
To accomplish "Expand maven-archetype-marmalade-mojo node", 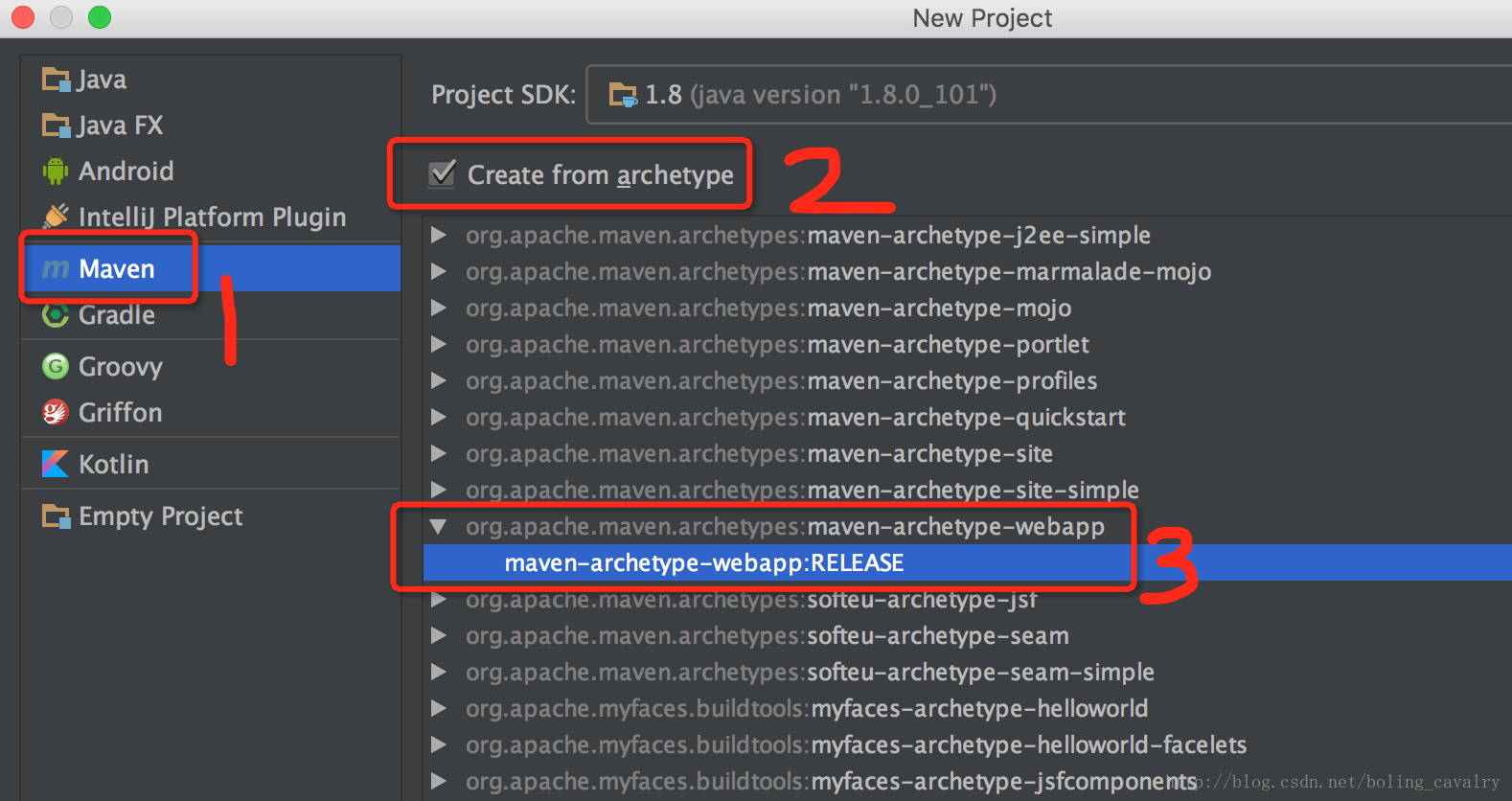I will coord(439,271).
